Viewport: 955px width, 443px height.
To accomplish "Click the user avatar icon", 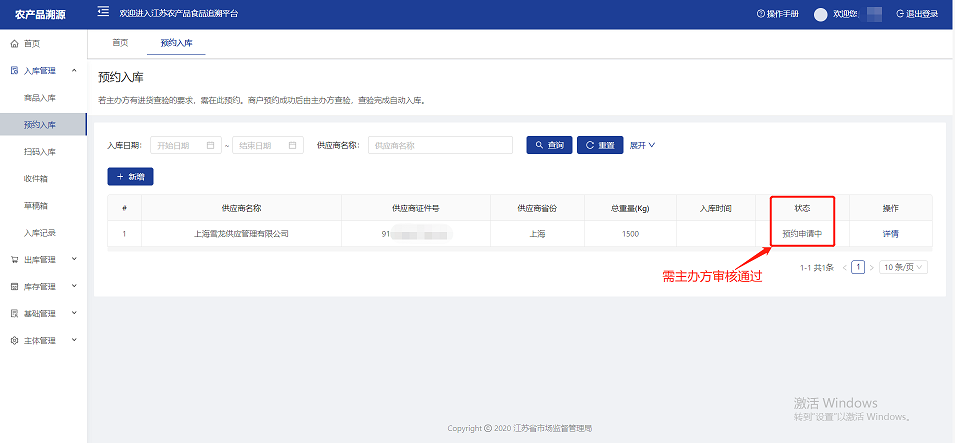I will (821, 14).
